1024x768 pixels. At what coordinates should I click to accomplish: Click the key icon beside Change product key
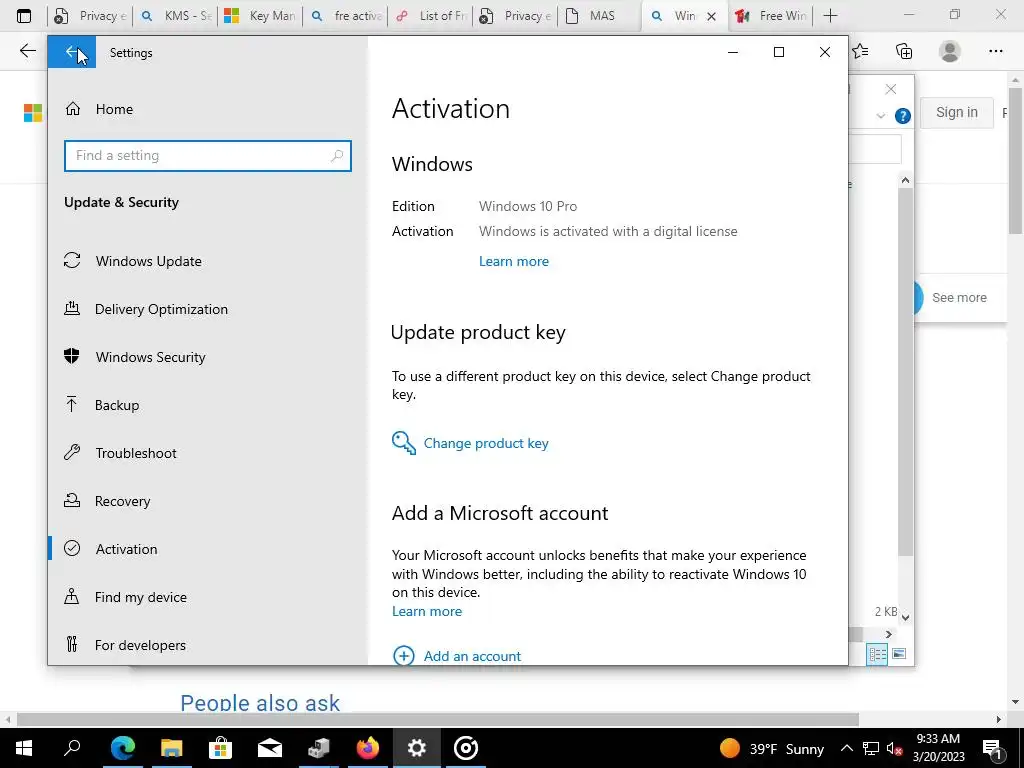404,443
